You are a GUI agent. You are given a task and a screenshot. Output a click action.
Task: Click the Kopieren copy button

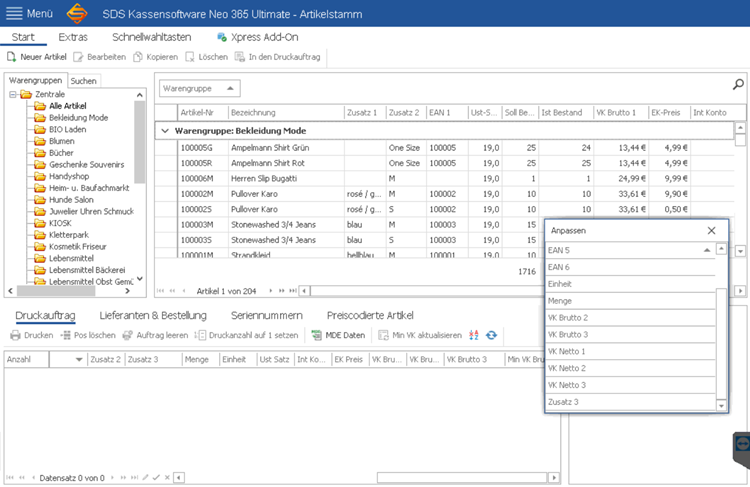tap(155, 57)
